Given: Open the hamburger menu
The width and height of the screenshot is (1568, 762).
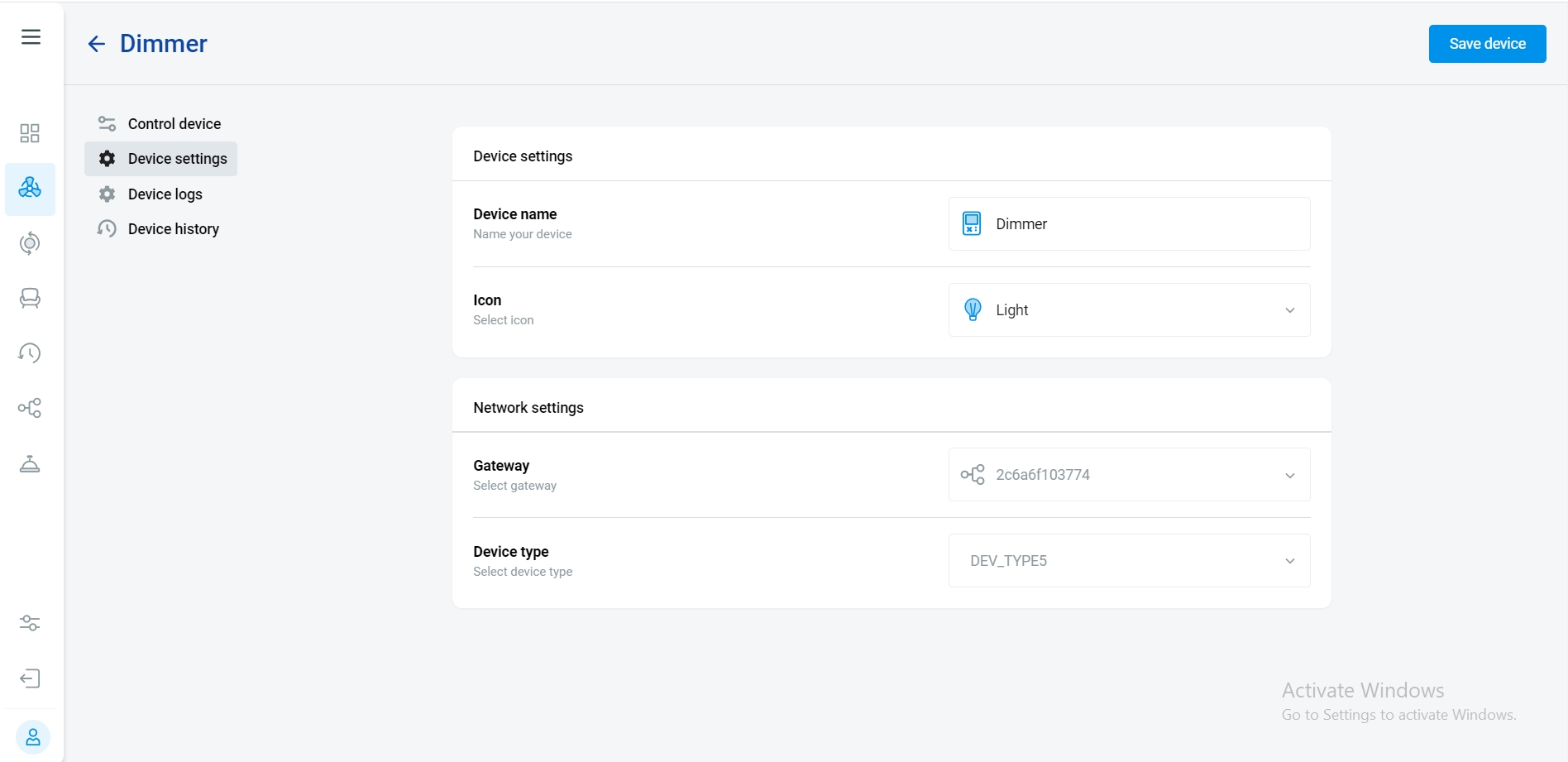Looking at the screenshot, I should click(x=31, y=37).
